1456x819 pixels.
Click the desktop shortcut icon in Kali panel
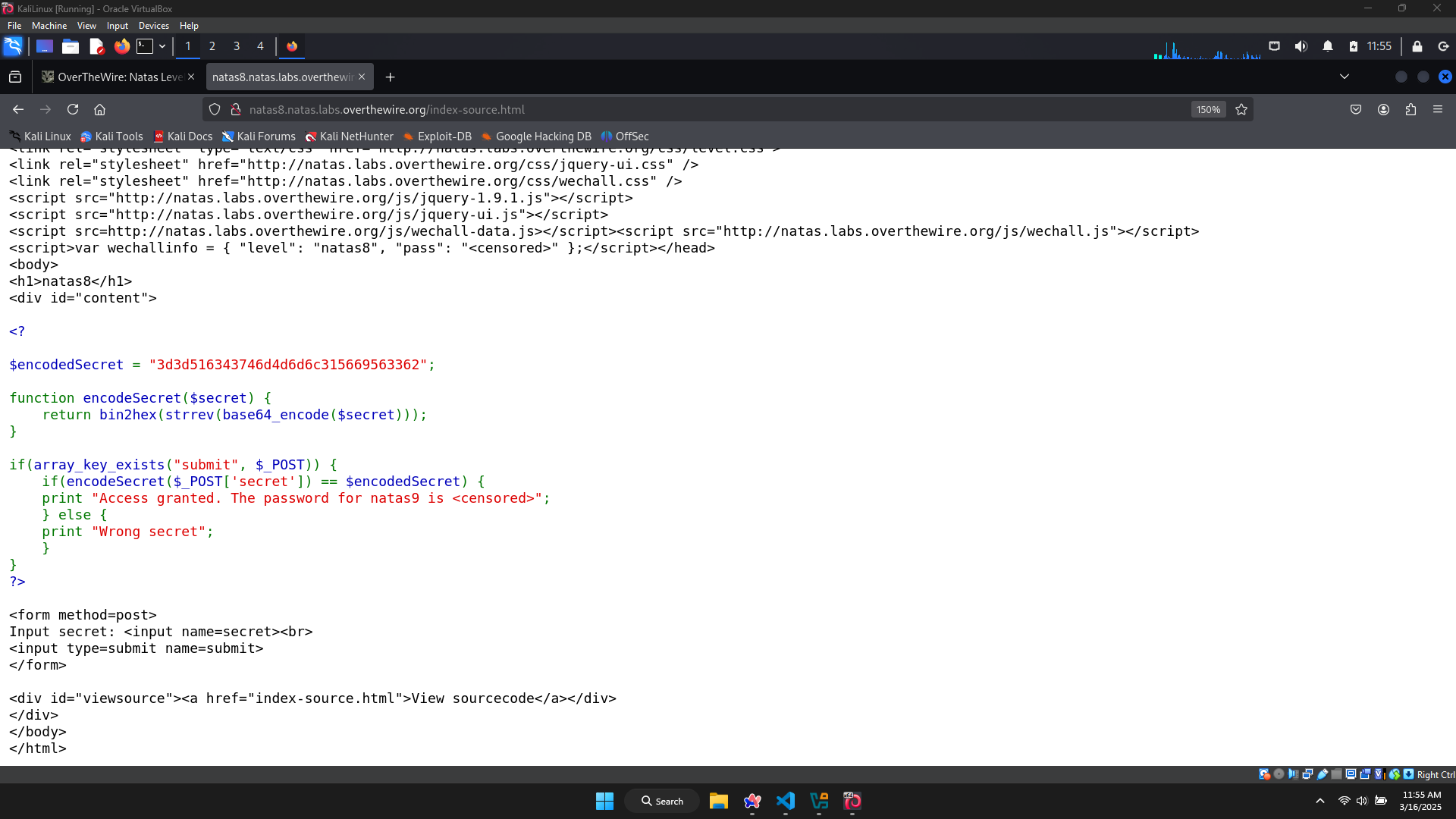click(x=45, y=46)
